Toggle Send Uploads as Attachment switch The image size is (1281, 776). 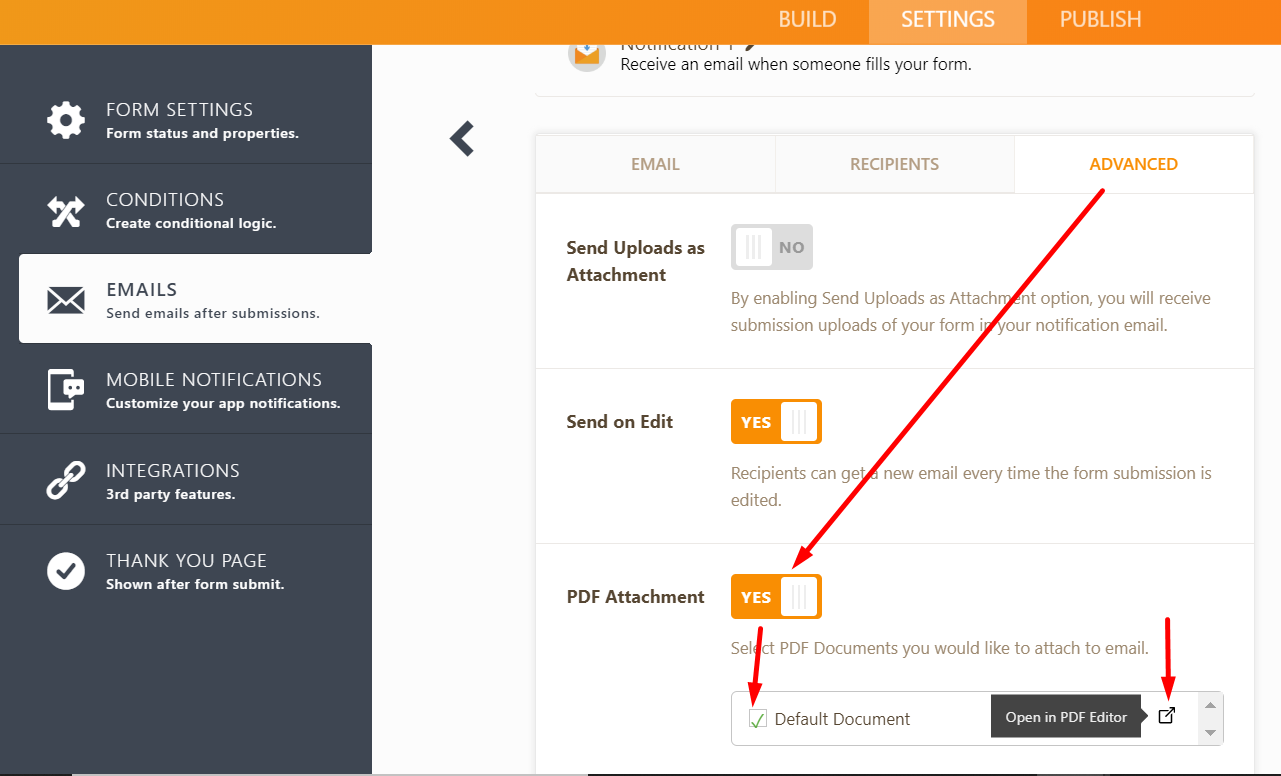pos(772,247)
